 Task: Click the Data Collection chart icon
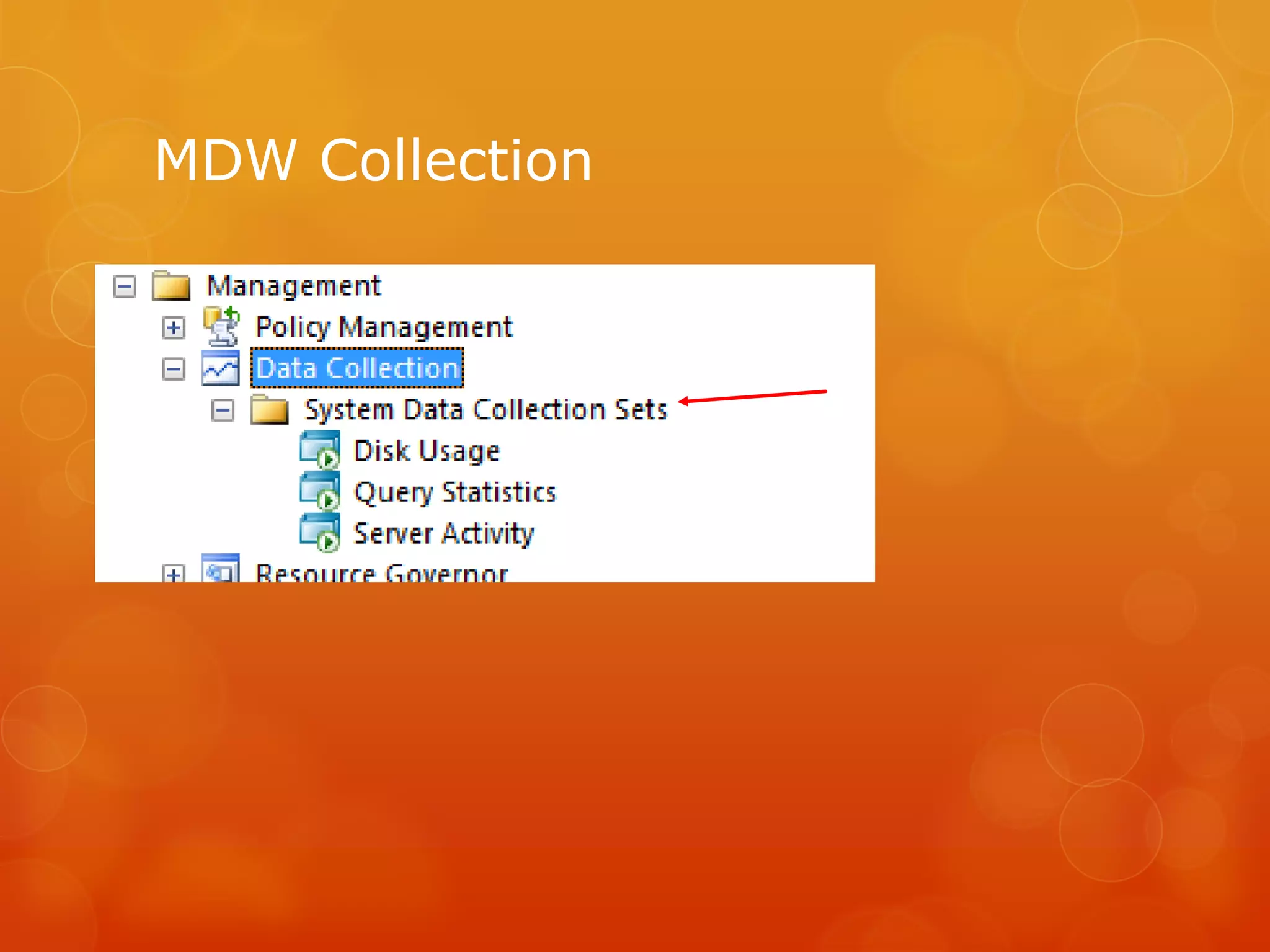(220, 368)
